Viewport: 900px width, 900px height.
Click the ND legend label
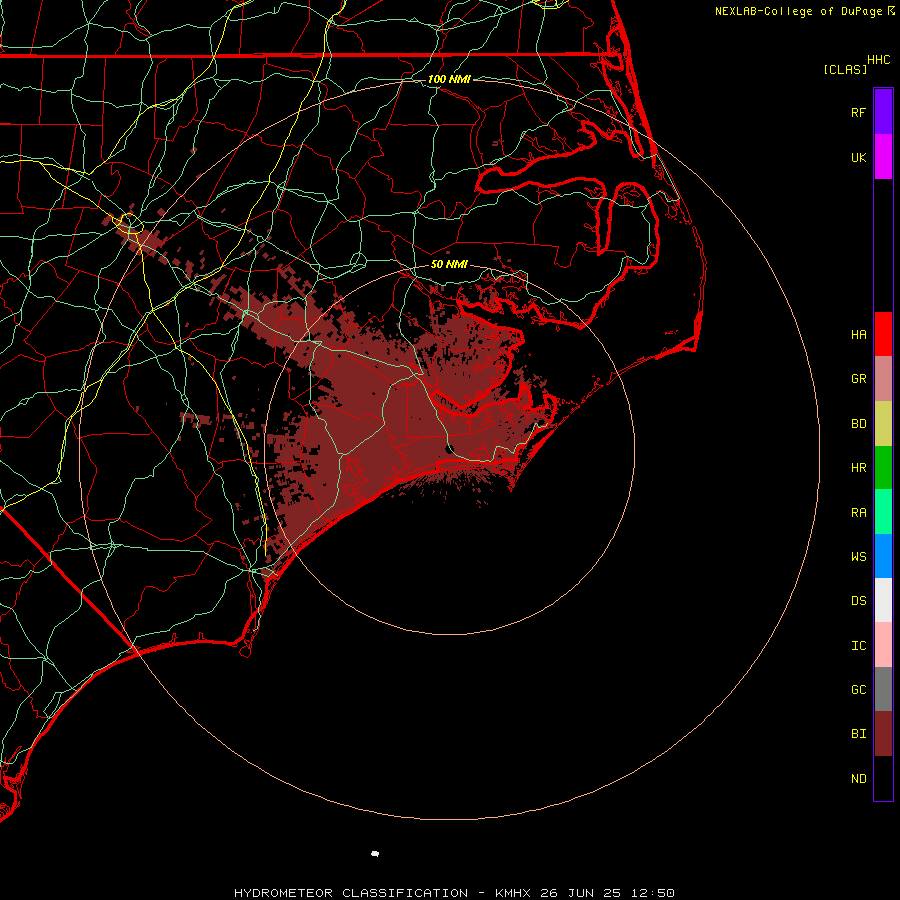tap(858, 779)
